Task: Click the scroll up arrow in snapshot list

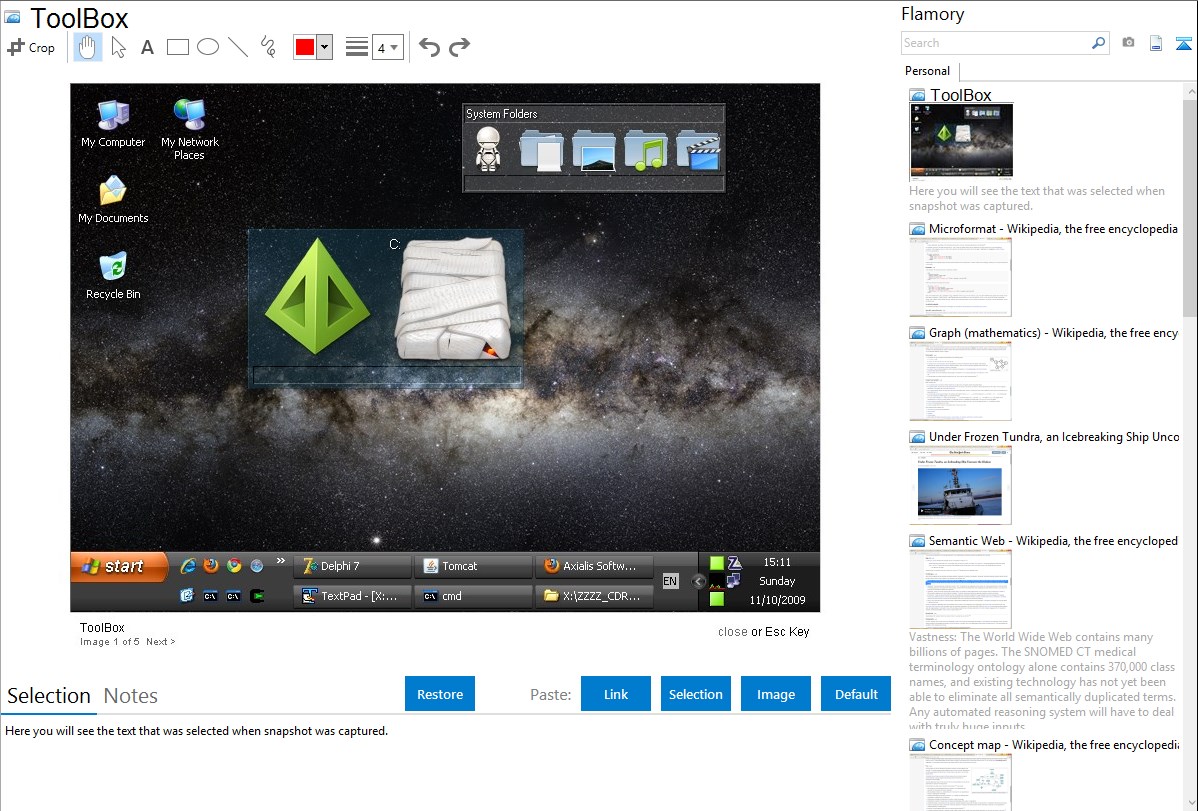Action: (x=1190, y=92)
